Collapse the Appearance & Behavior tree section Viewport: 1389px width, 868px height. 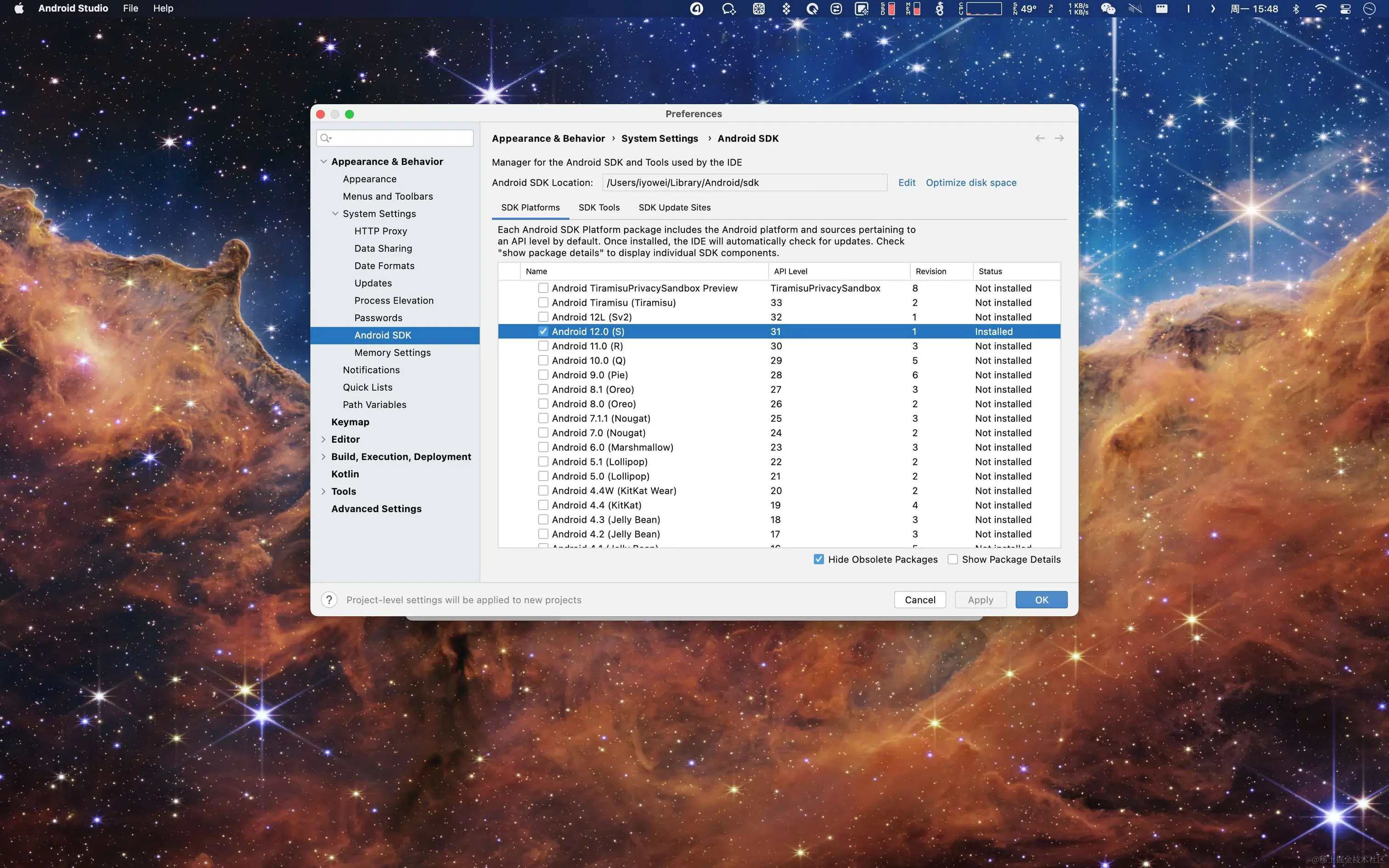324,162
